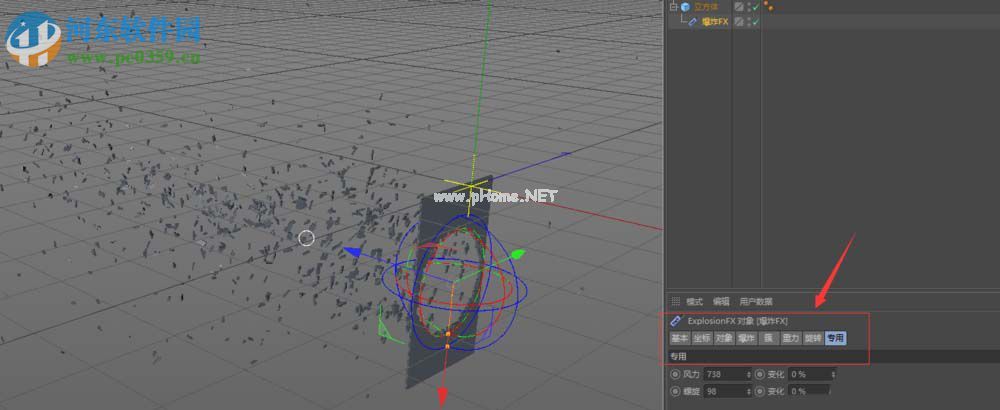Toggle the green check on the 爆炸FX row

pos(756,22)
